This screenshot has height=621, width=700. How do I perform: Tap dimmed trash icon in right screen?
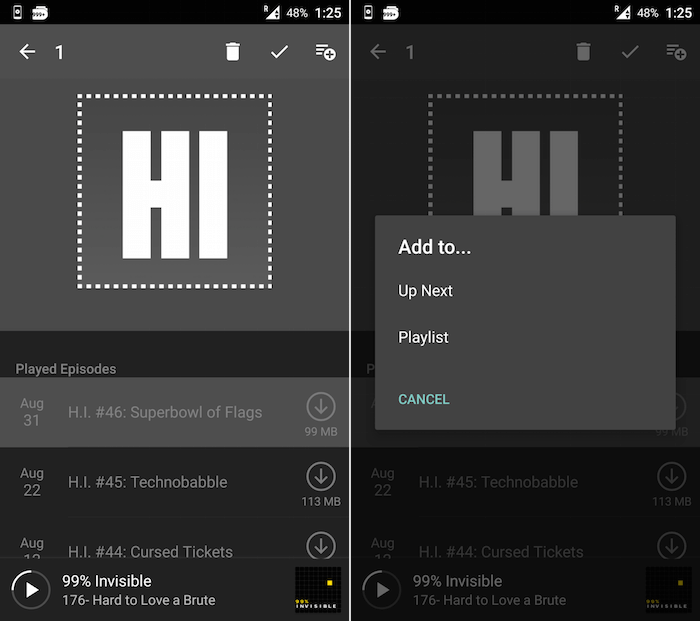tap(583, 52)
